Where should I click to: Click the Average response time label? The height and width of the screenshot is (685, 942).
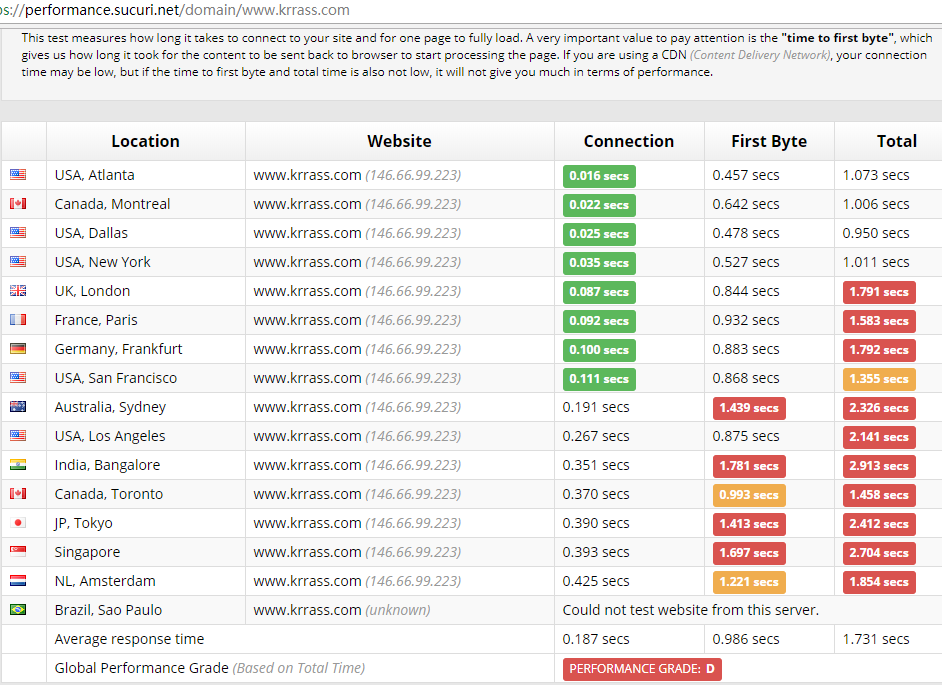(129, 639)
